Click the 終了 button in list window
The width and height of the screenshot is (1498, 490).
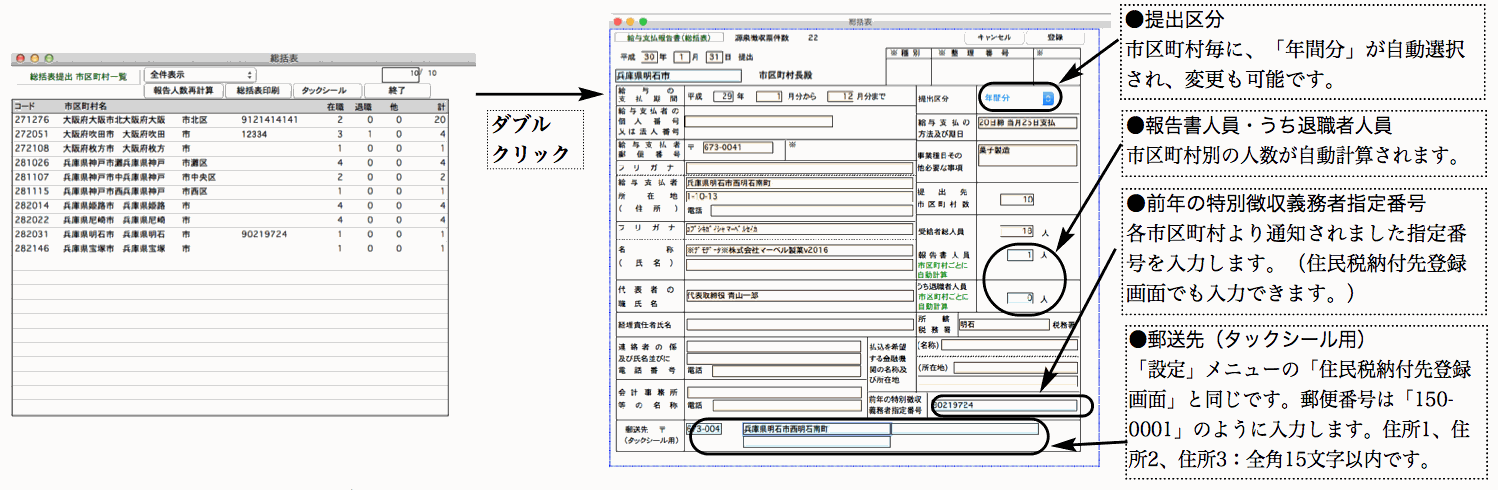[394, 90]
